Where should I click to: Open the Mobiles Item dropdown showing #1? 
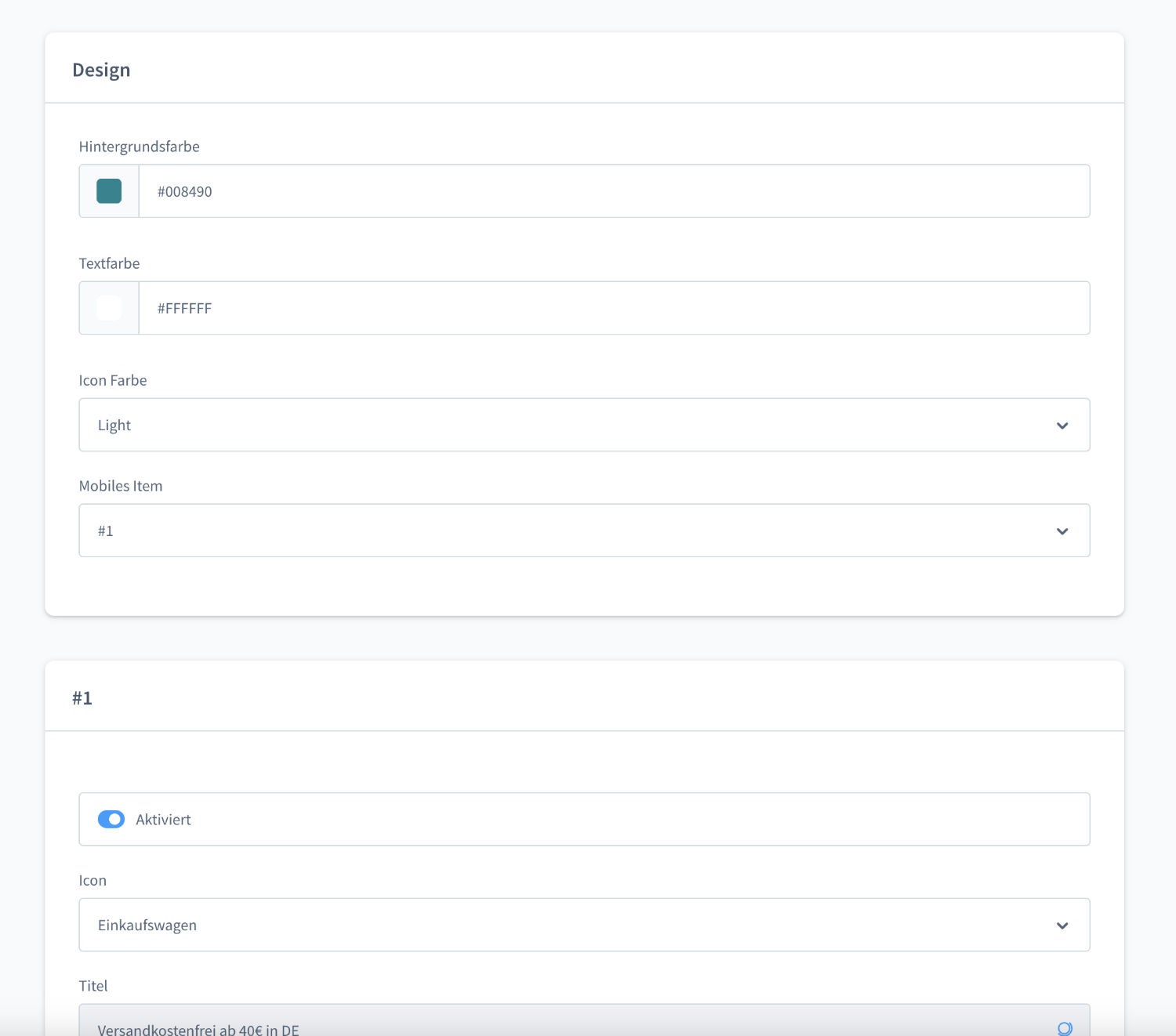point(584,531)
